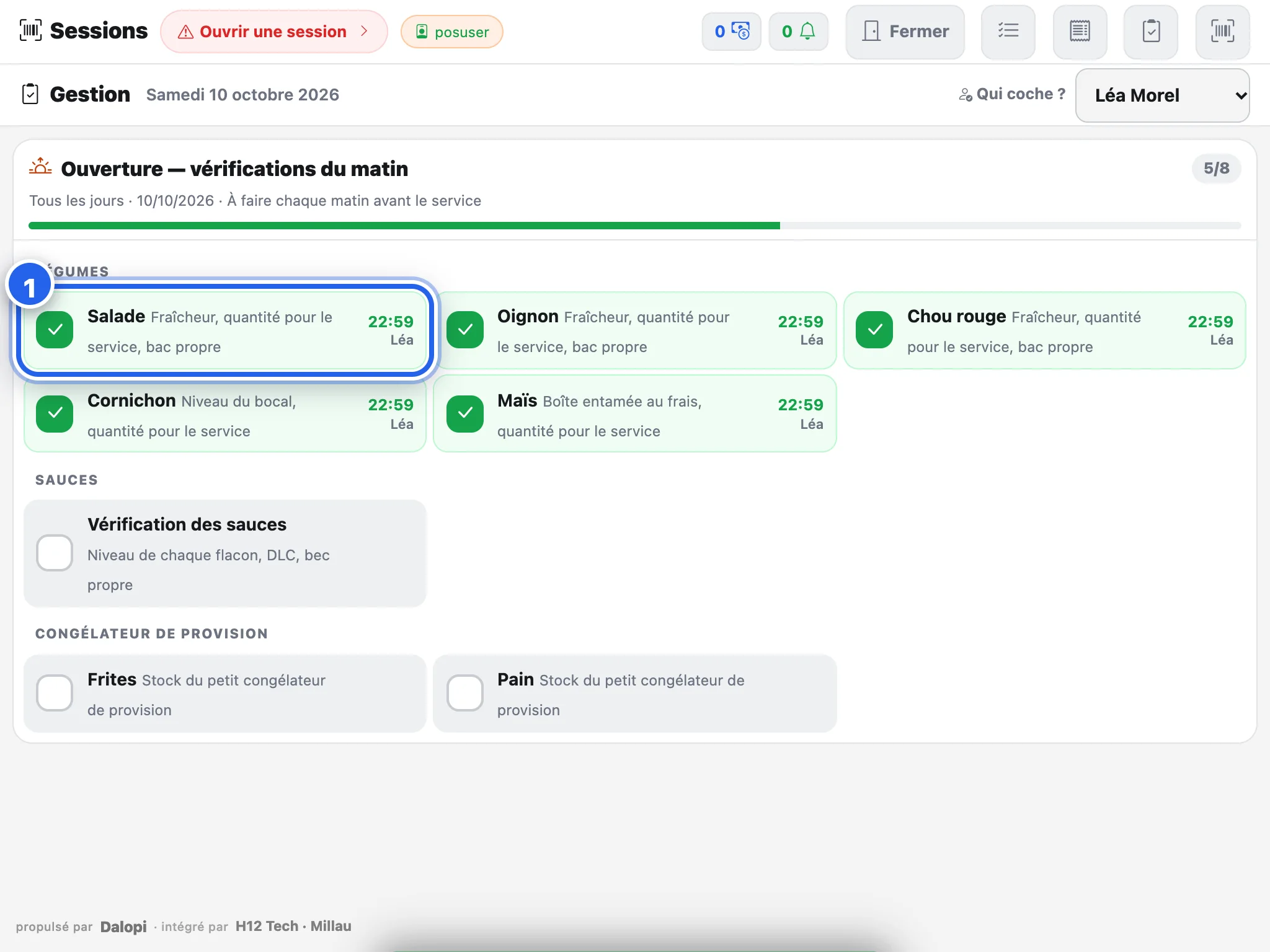The height and width of the screenshot is (952, 1270).
Task: Click the Sessions title
Action: pyautogui.click(x=99, y=31)
